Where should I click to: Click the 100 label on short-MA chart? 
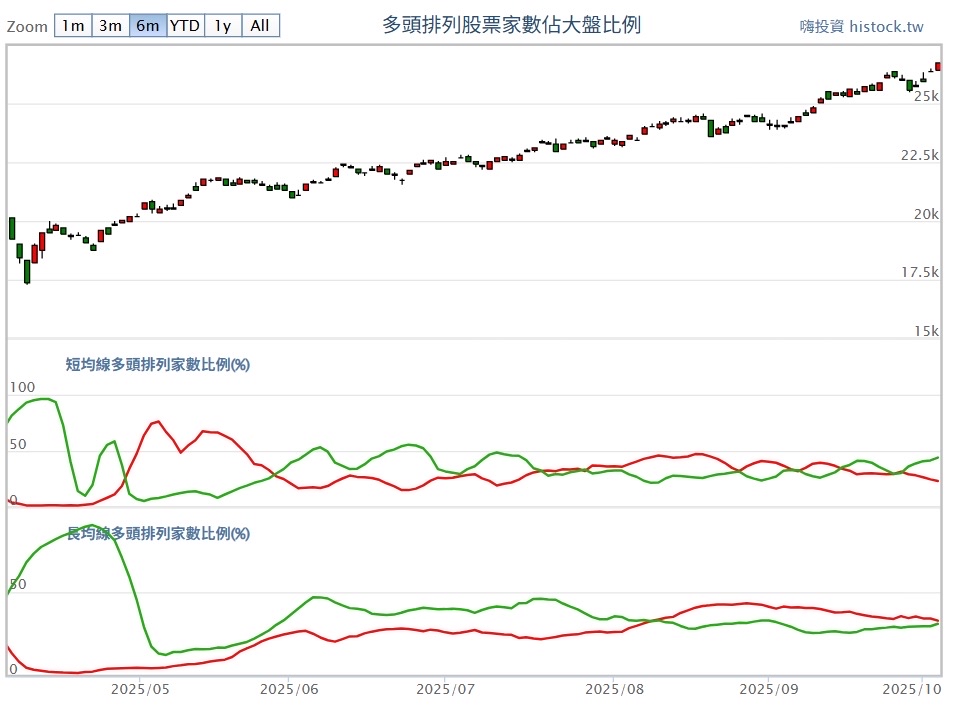point(22,387)
